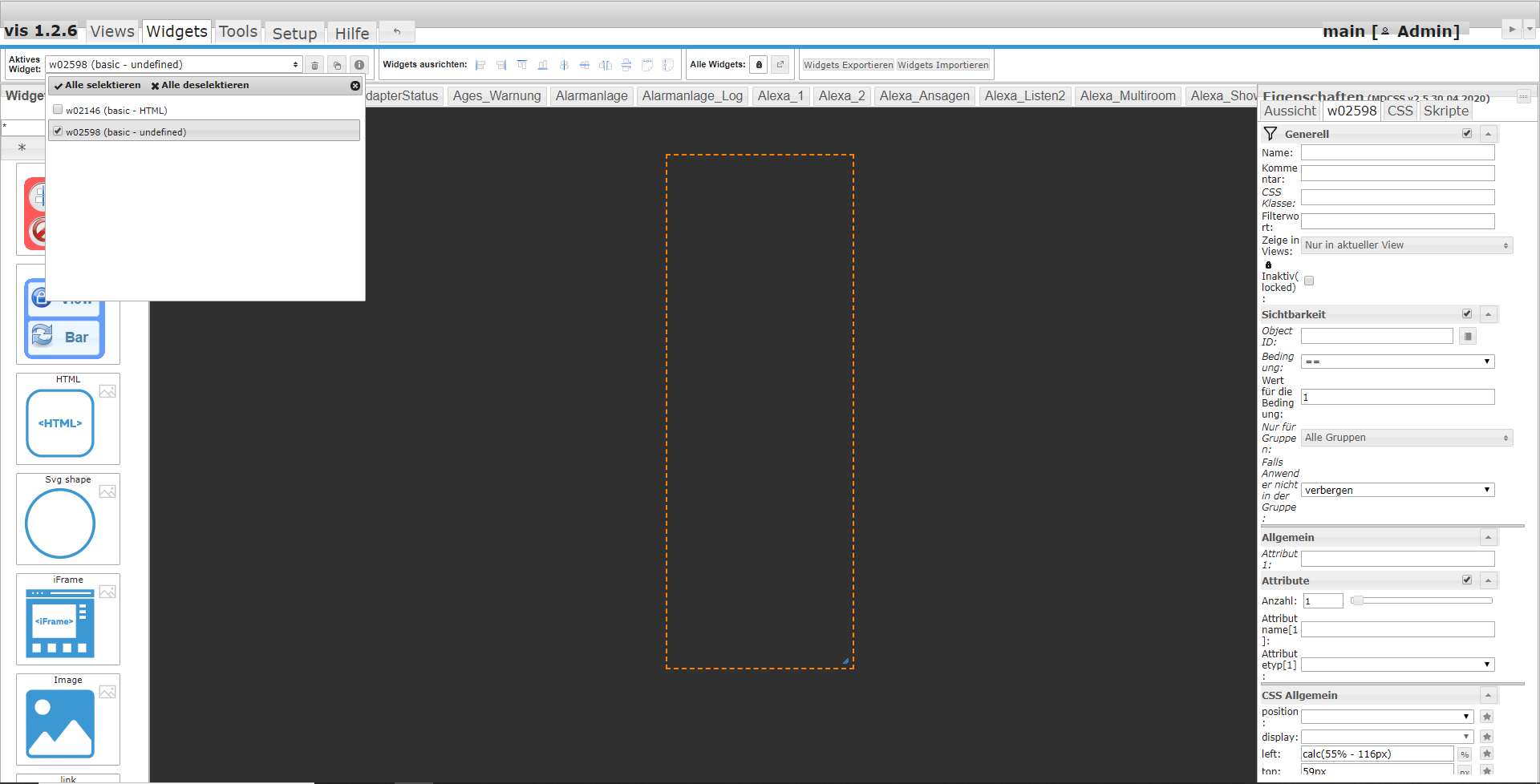Align widgets to the left edge
Screen dimensions: 1540x784
(x=480, y=65)
